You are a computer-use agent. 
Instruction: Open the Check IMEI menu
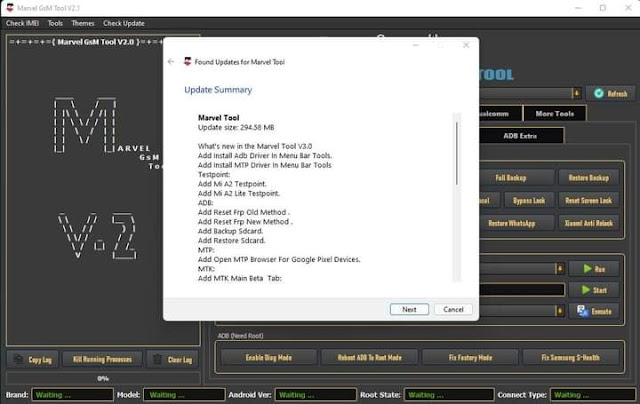tap(22, 23)
